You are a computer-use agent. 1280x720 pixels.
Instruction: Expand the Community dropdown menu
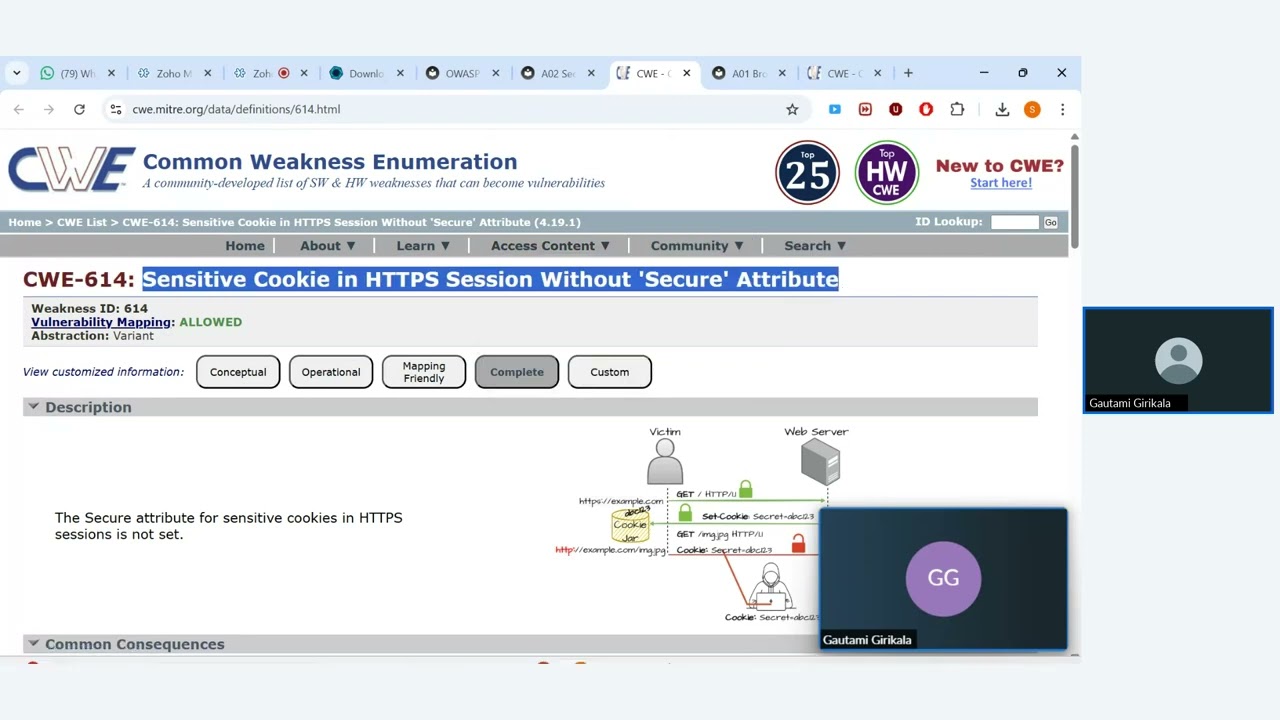point(697,245)
